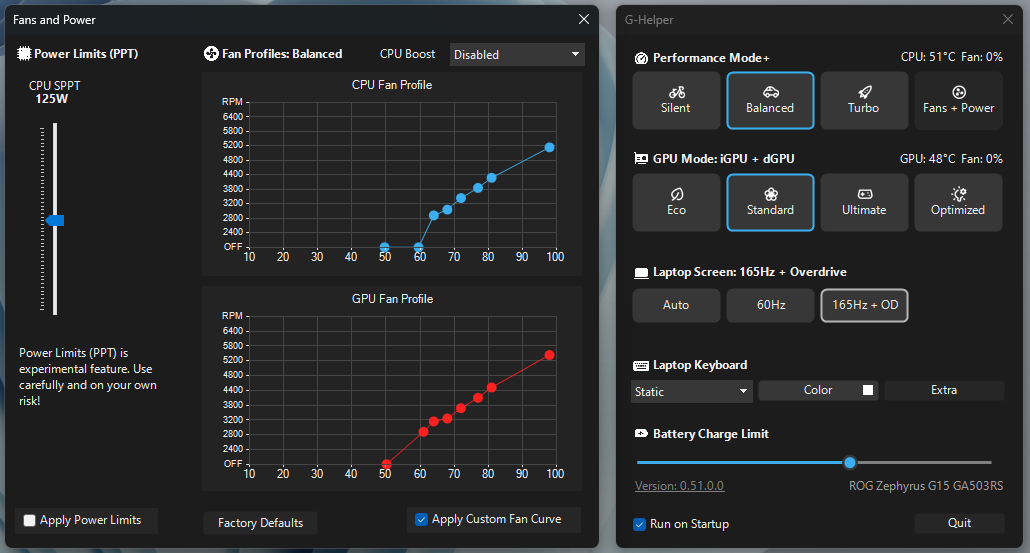Screen dimensions: 1030x553
Task: Click the white keyboard color swatch
Action: [x=868, y=390]
